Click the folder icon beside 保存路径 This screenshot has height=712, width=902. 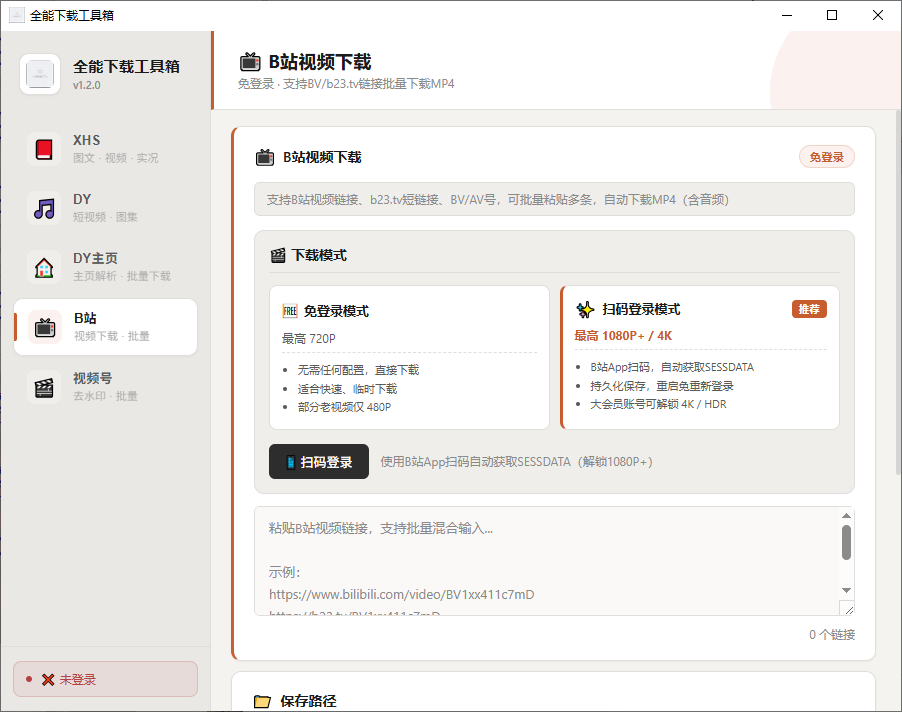tap(262, 701)
